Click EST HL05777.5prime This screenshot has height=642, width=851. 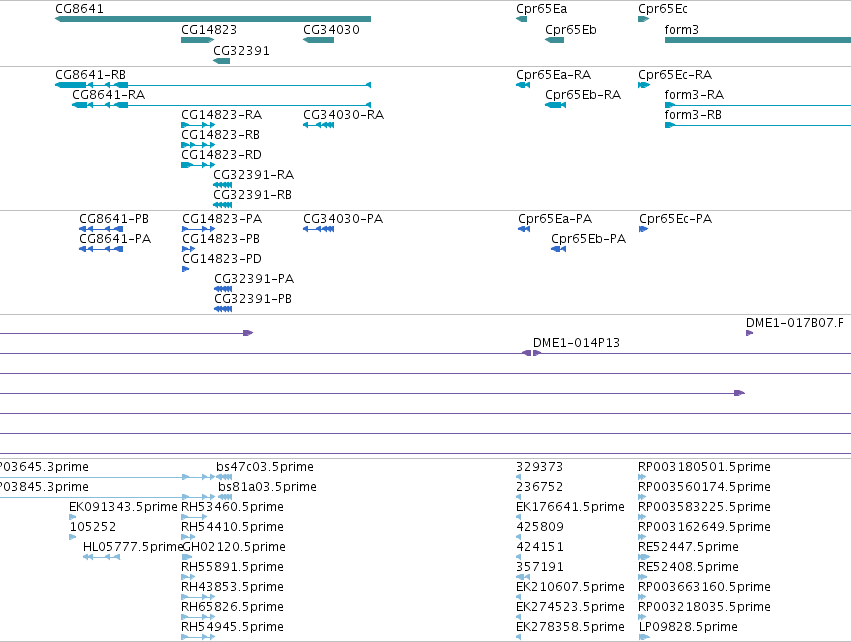(101, 557)
